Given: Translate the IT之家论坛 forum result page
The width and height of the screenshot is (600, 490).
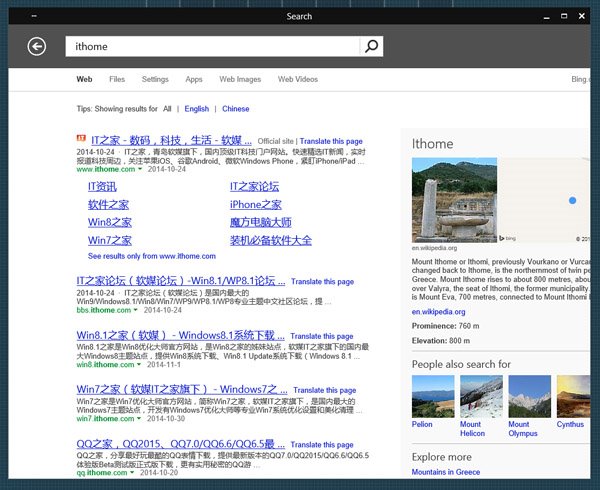Looking at the screenshot, I should click(x=322, y=282).
